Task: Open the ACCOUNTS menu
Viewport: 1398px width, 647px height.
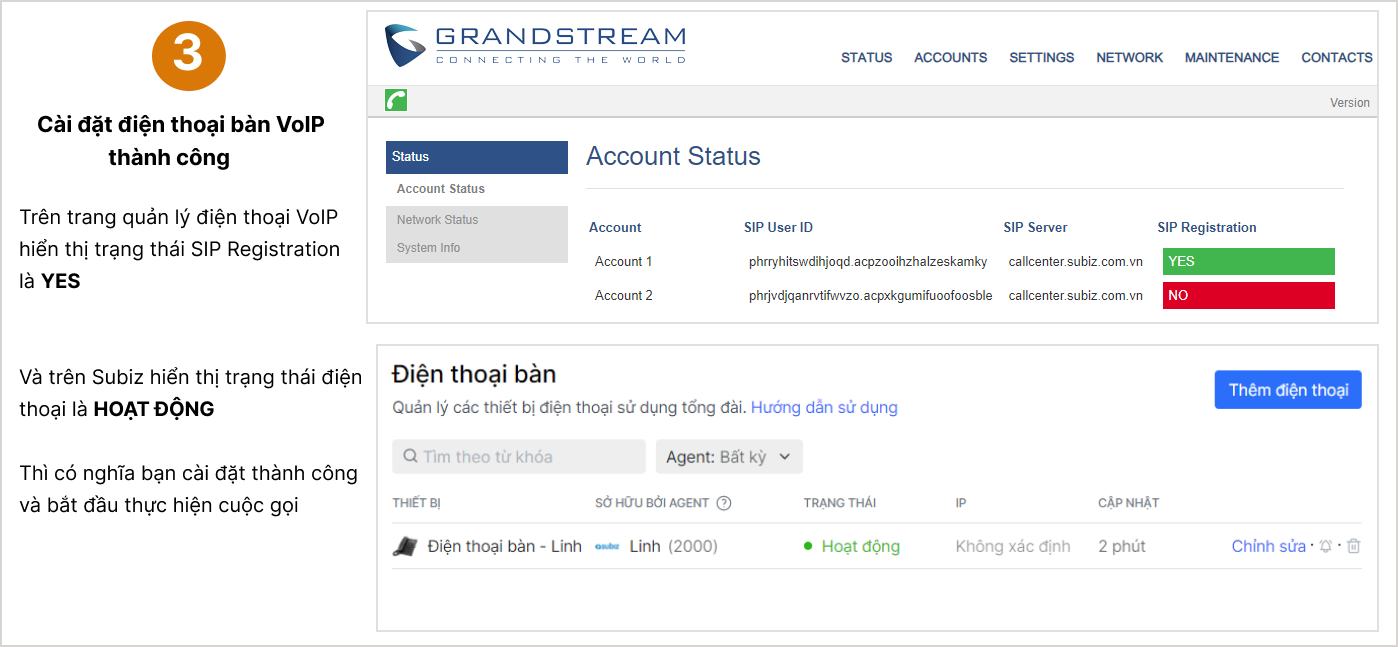Action: pyautogui.click(x=950, y=58)
